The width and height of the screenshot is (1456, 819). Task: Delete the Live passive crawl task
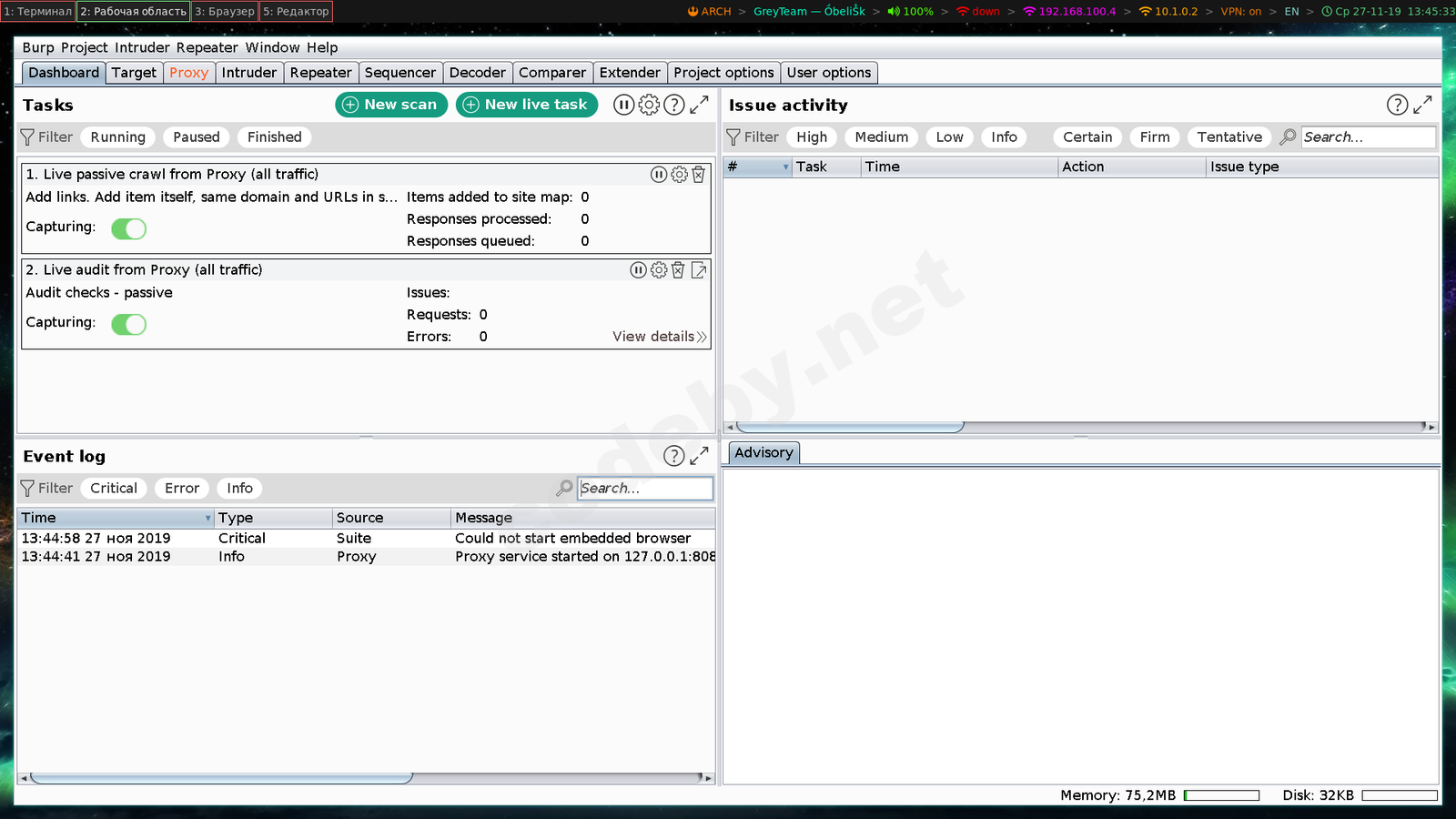tap(698, 175)
